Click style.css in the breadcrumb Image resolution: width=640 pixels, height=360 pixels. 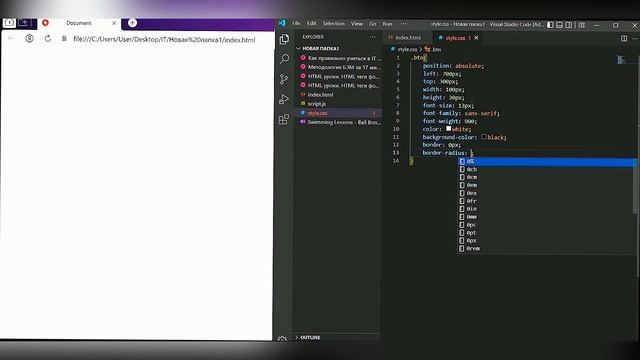click(407, 49)
